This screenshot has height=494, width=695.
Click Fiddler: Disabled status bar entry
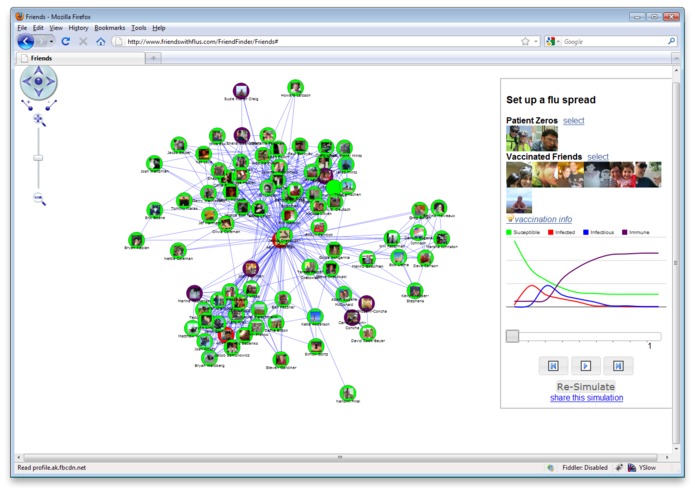[585, 467]
